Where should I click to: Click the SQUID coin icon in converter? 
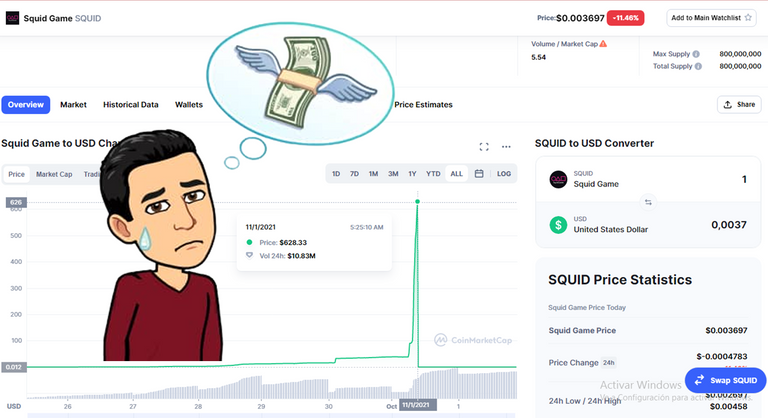558,179
